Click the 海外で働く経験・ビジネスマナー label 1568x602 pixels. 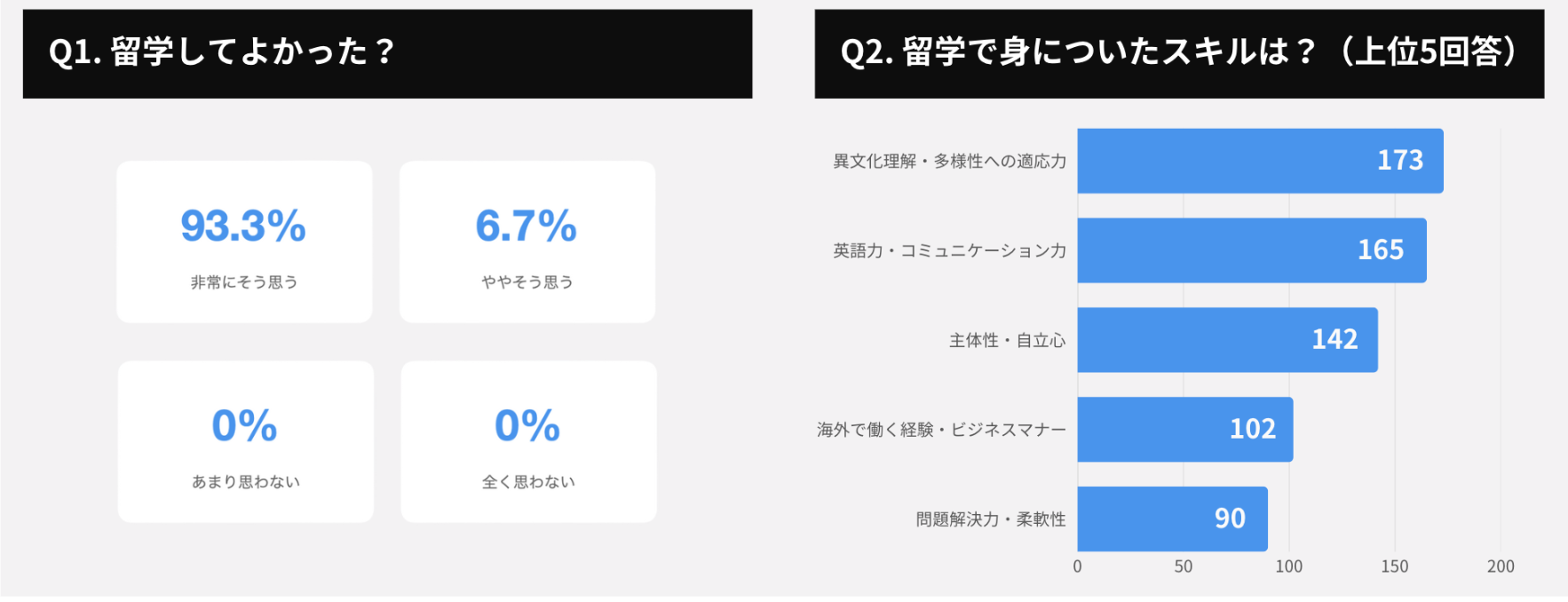click(x=941, y=431)
